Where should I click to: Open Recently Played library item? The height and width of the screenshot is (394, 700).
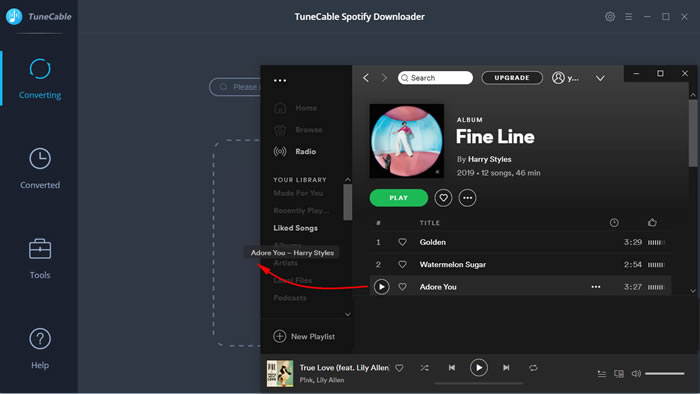click(301, 211)
